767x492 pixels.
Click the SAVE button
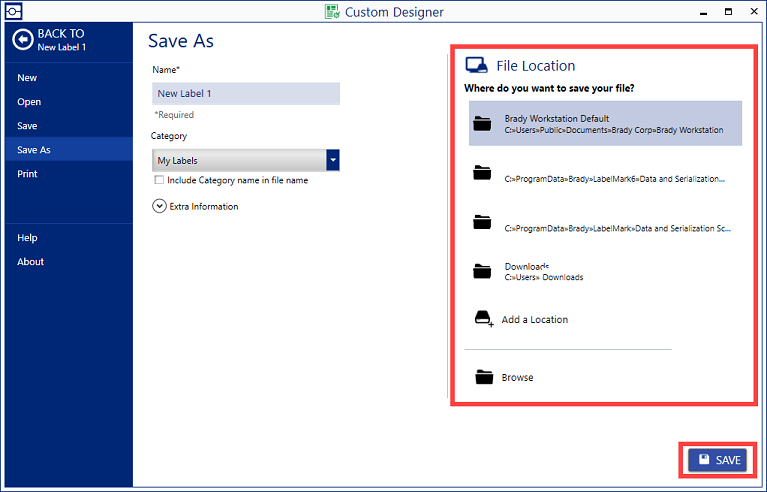pyautogui.click(x=718, y=460)
